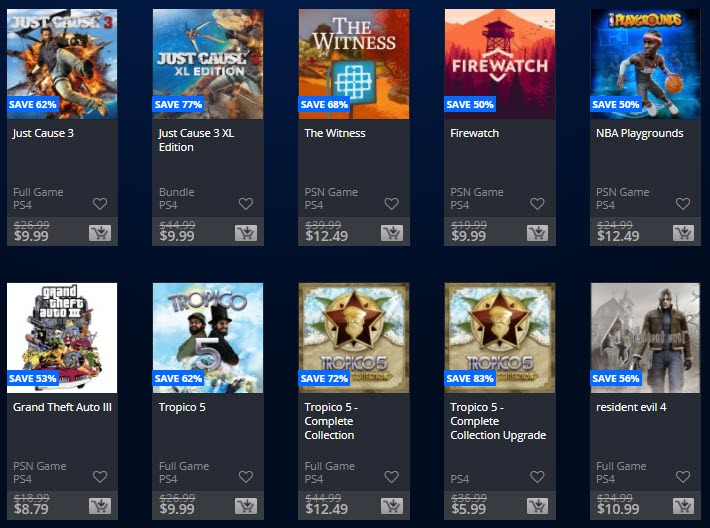
Task: Toggle wishlist heart for resident evil 4
Action: tap(683, 476)
